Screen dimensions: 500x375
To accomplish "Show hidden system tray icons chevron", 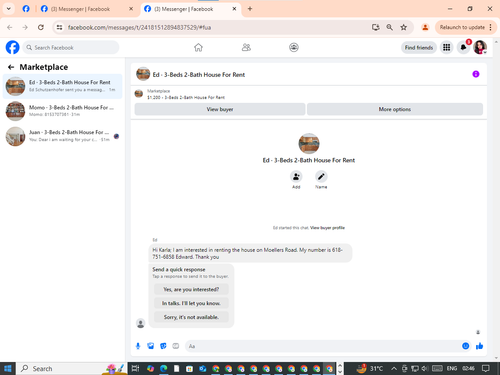I will tap(394, 368).
